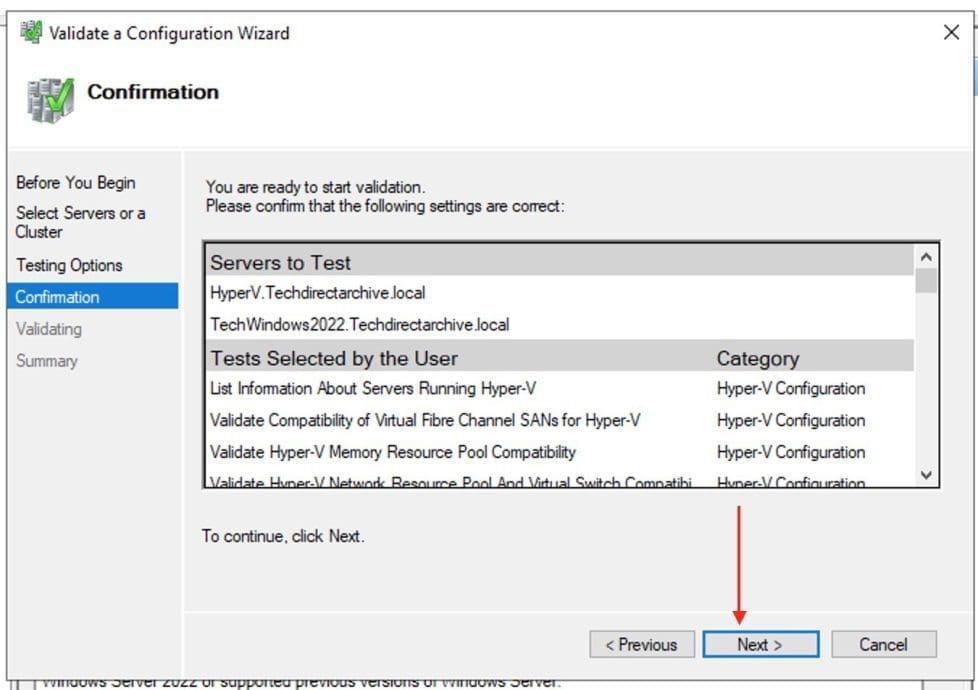Select the HyperV.Techdirectarchive.local server entry
The width and height of the screenshot is (978, 690).
(317, 293)
